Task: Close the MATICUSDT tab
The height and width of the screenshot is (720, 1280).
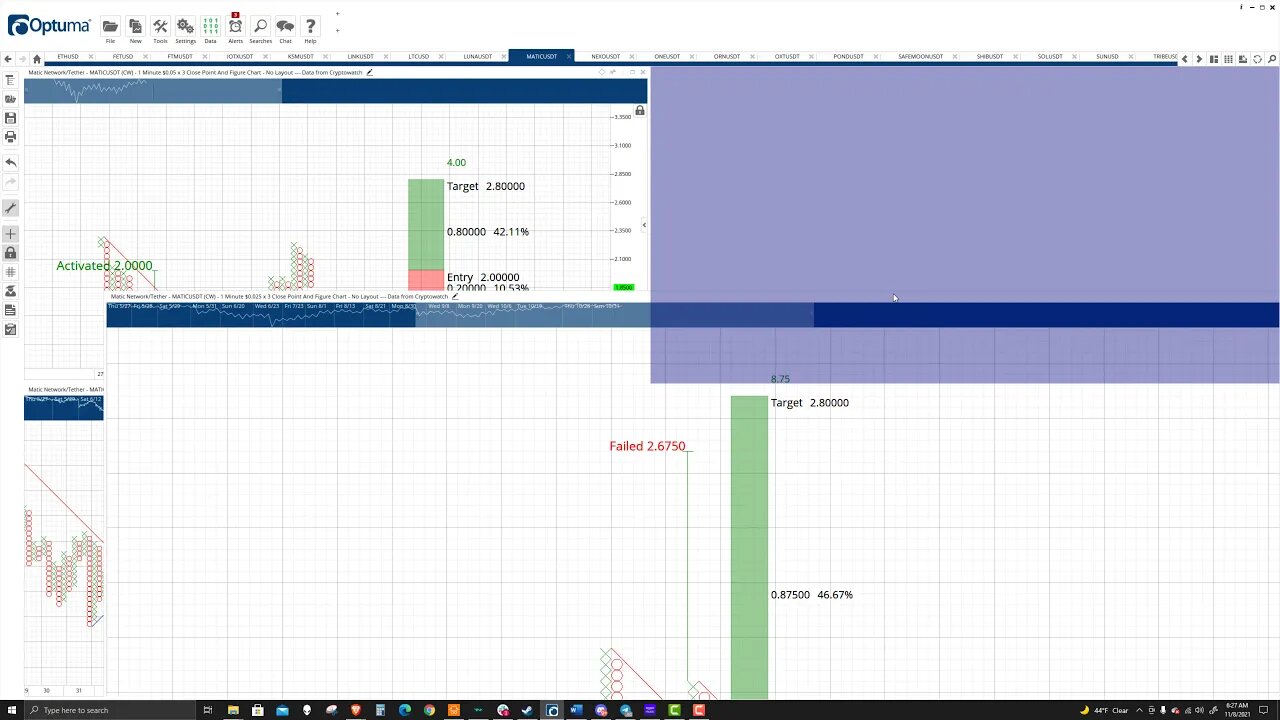Action: (x=568, y=57)
